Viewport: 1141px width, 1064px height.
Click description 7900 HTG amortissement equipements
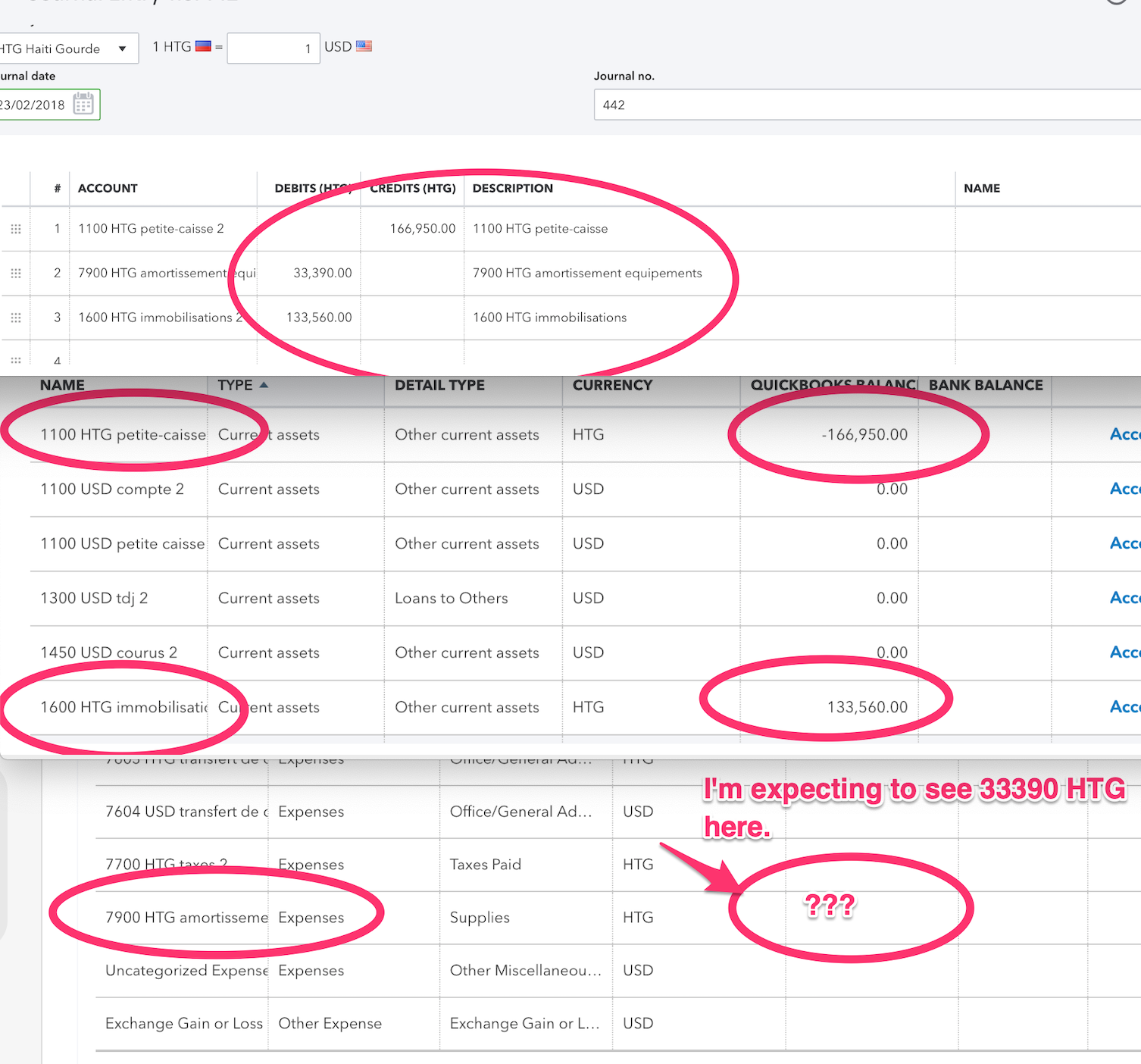click(x=587, y=273)
